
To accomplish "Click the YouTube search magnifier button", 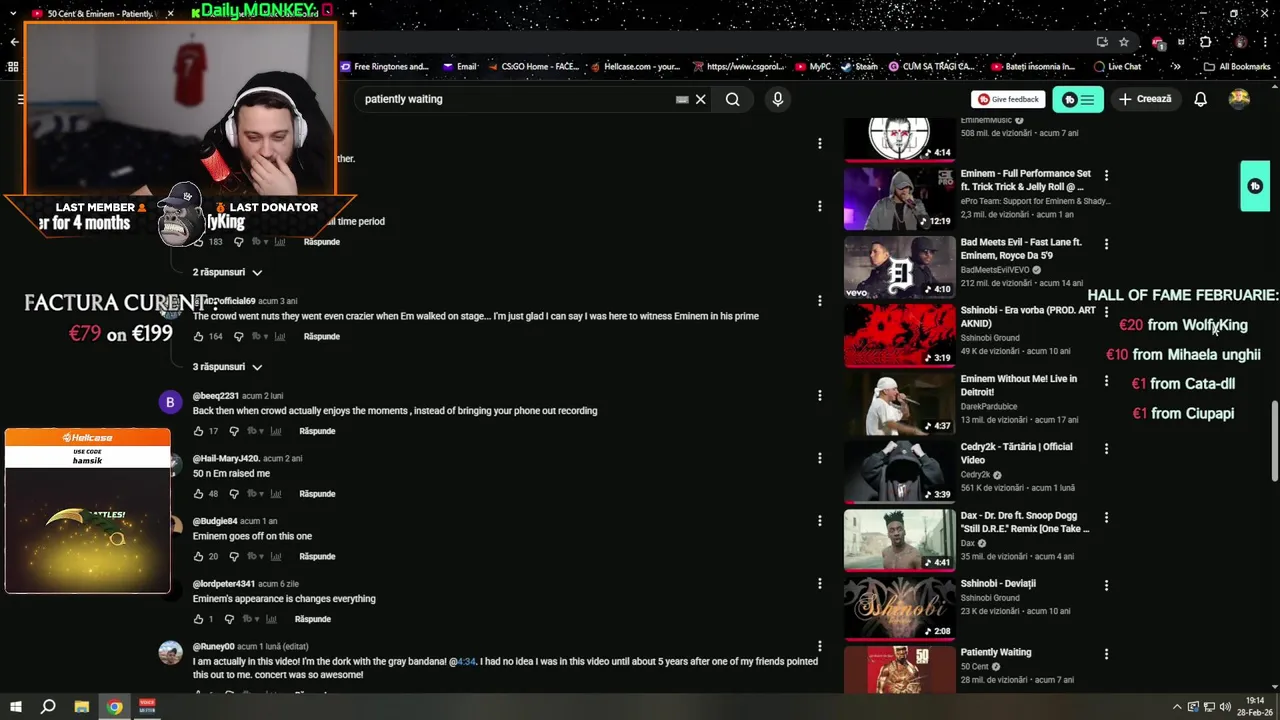I will [x=733, y=99].
